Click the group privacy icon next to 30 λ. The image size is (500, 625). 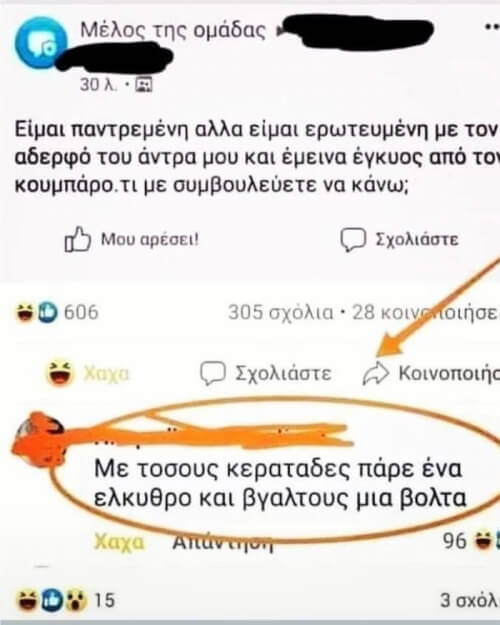tap(144, 84)
